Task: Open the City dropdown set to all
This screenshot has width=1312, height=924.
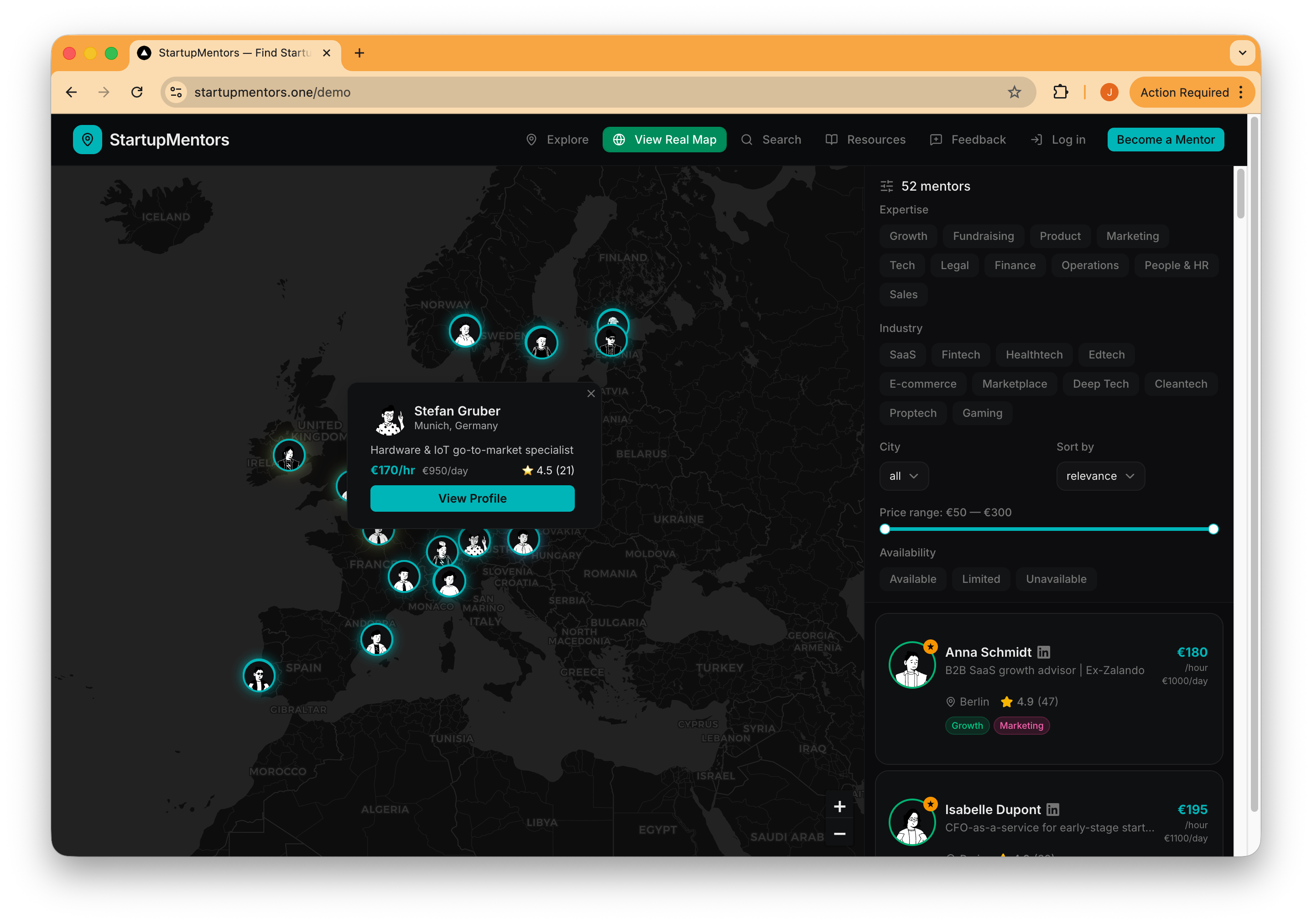Action: pos(903,476)
